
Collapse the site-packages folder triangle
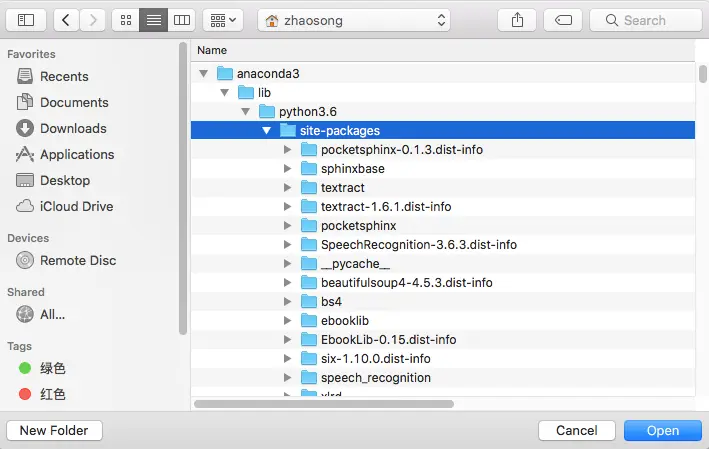point(266,130)
